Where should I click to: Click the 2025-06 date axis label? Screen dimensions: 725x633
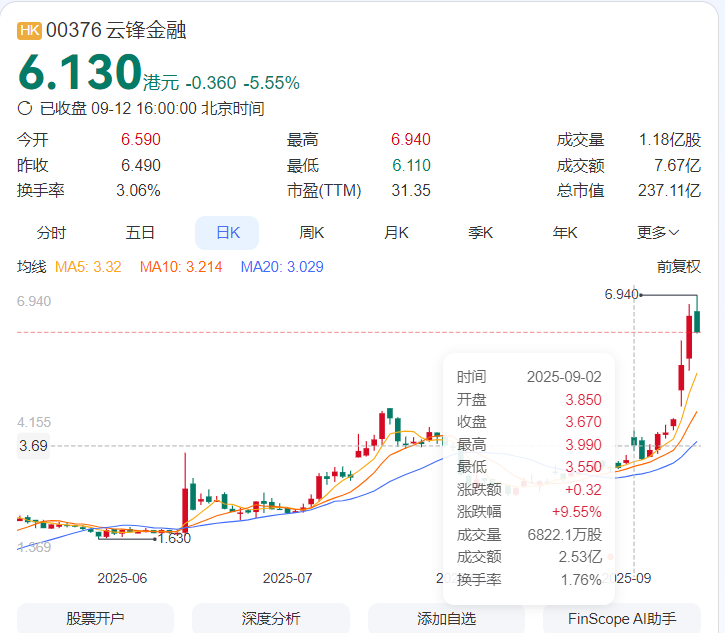(122, 578)
